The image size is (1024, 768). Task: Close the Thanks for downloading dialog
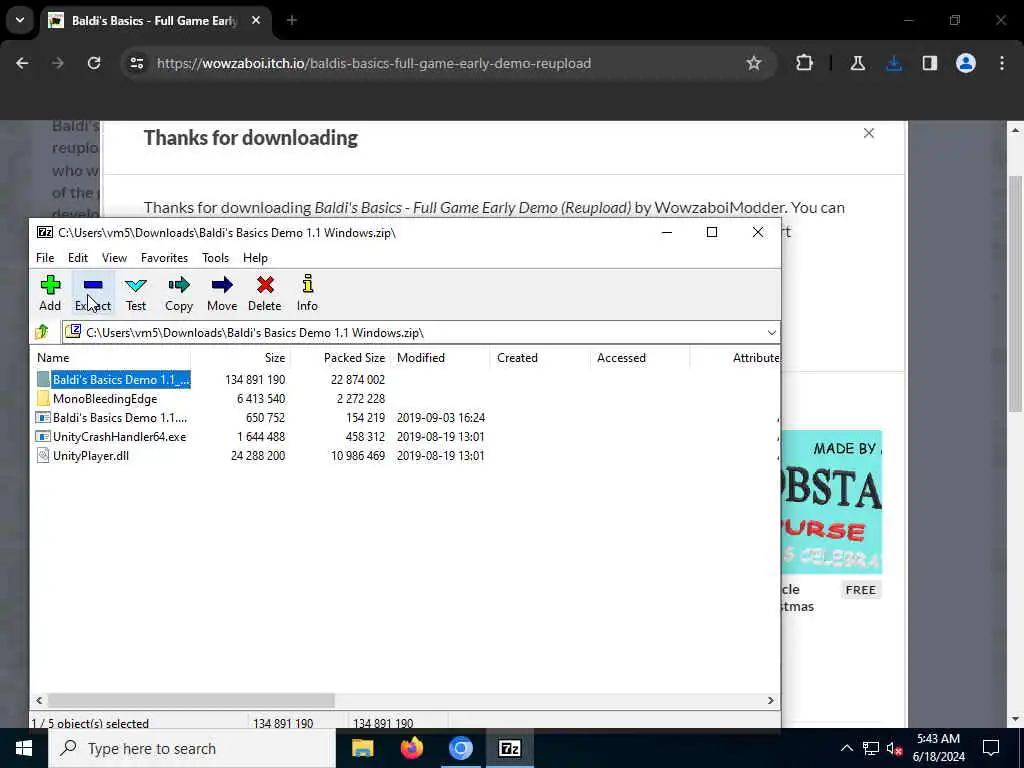point(869,133)
